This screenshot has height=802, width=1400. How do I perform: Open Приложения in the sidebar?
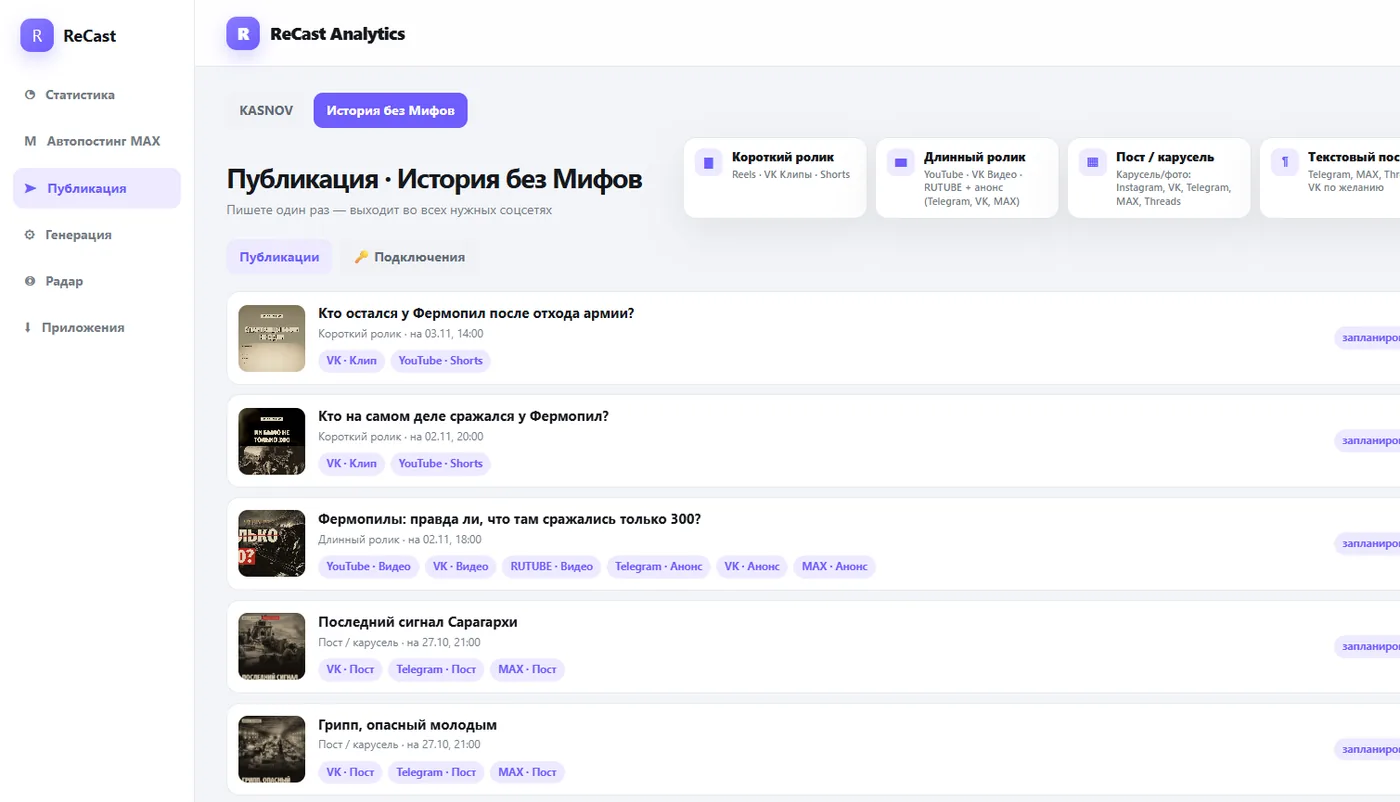point(97,328)
